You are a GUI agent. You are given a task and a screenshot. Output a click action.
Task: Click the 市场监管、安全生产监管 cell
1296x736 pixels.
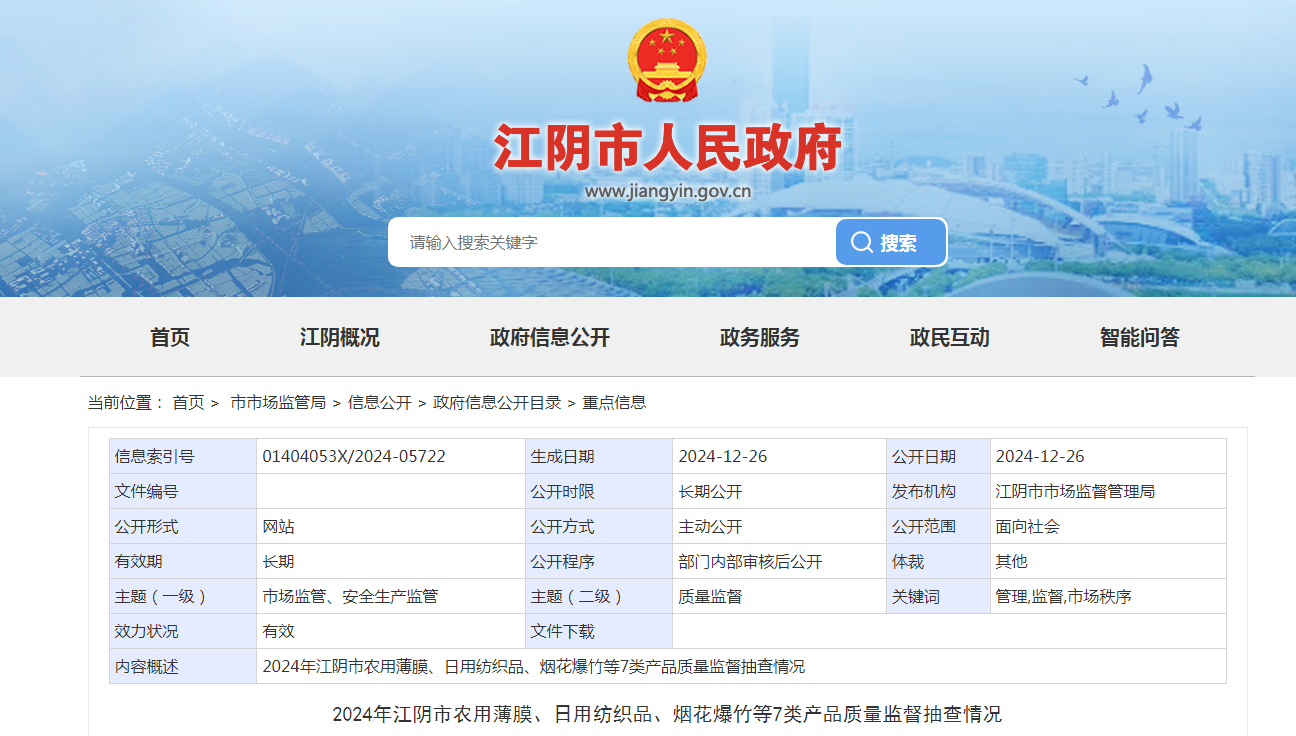(390, 596)
